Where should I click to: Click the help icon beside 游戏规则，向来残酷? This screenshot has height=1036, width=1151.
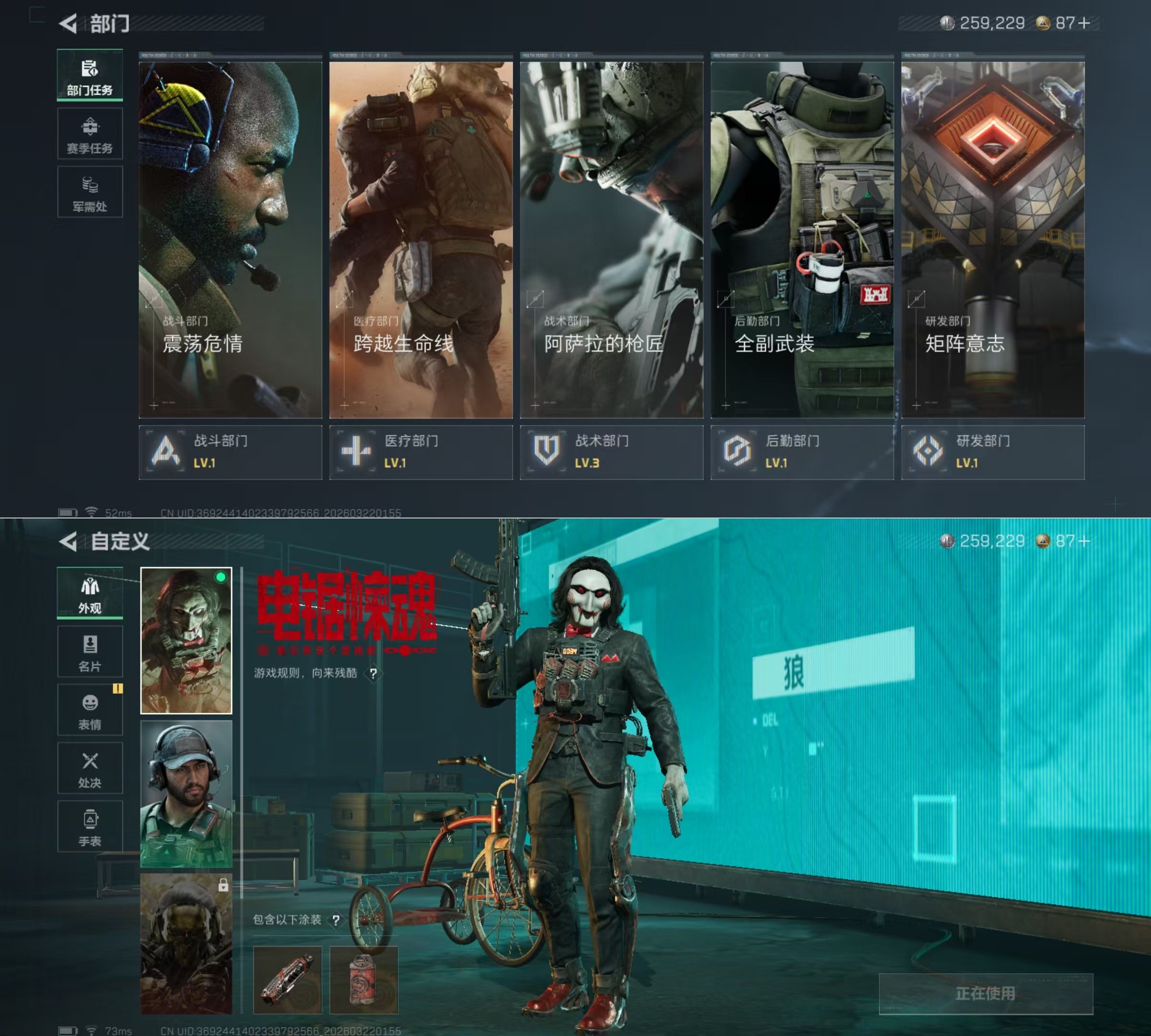coord(374,674)
